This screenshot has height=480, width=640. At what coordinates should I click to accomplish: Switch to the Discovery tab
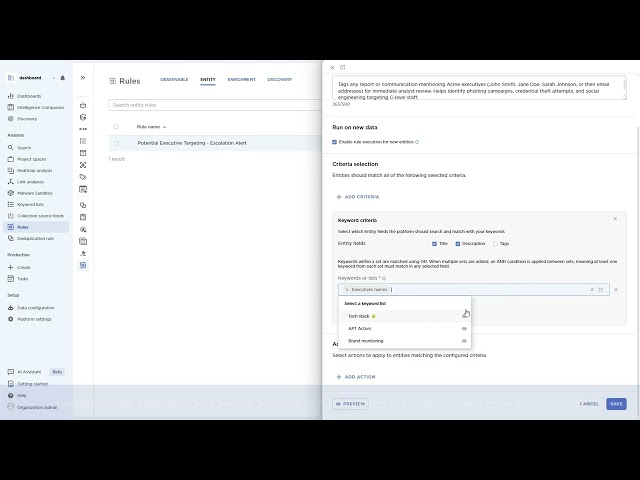click(x=280, y=79)
